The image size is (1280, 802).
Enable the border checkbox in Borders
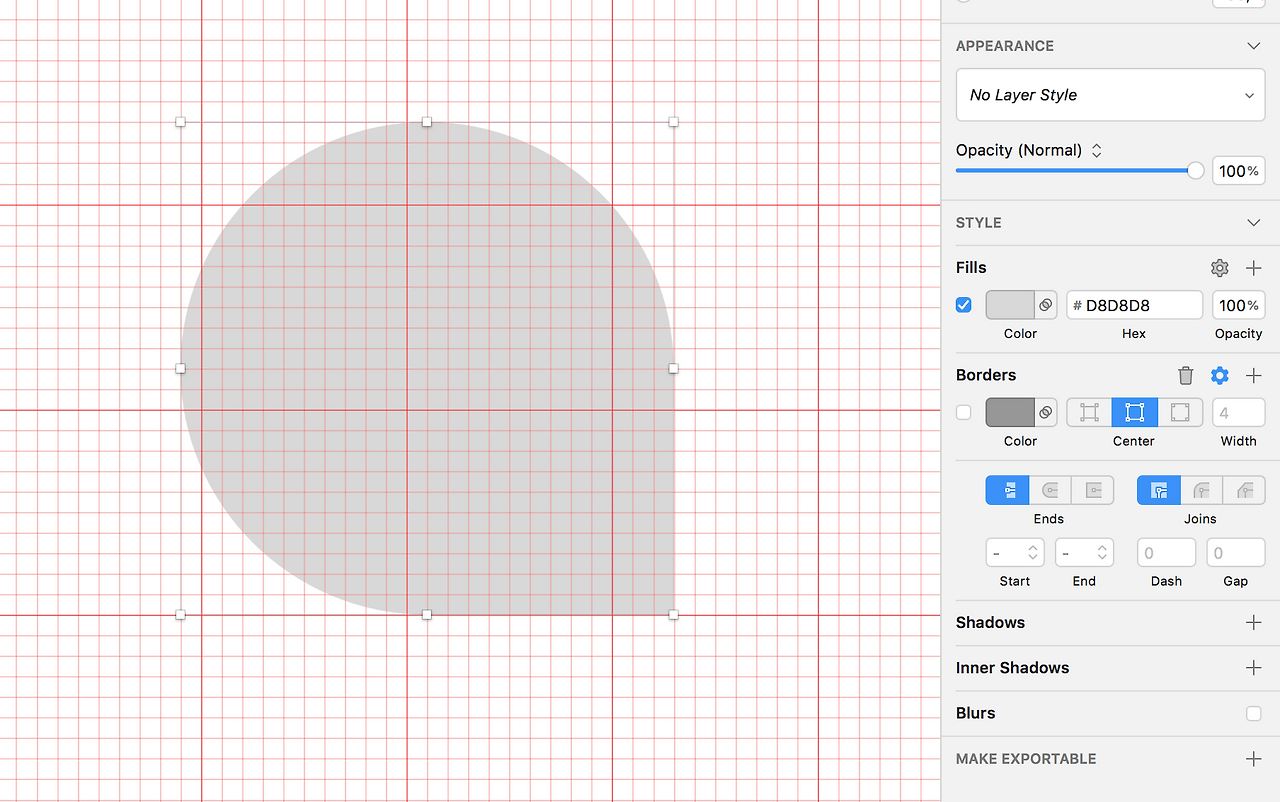click(963, 412)
